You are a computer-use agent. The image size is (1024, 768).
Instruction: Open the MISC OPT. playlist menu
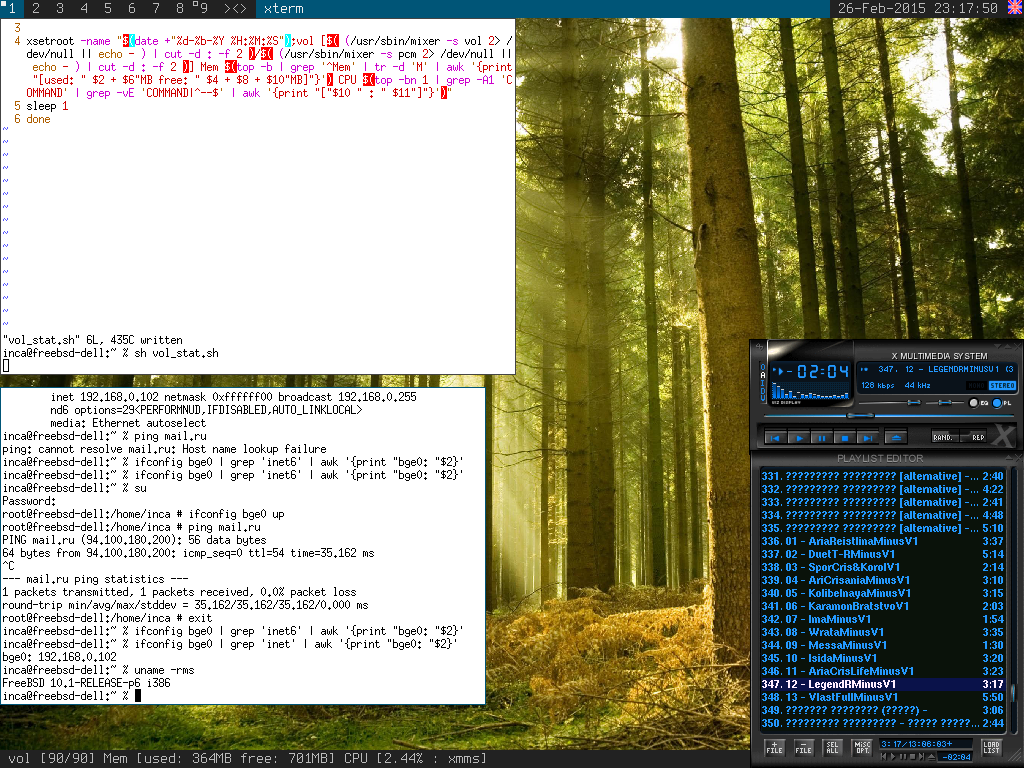tap(862, 748)
